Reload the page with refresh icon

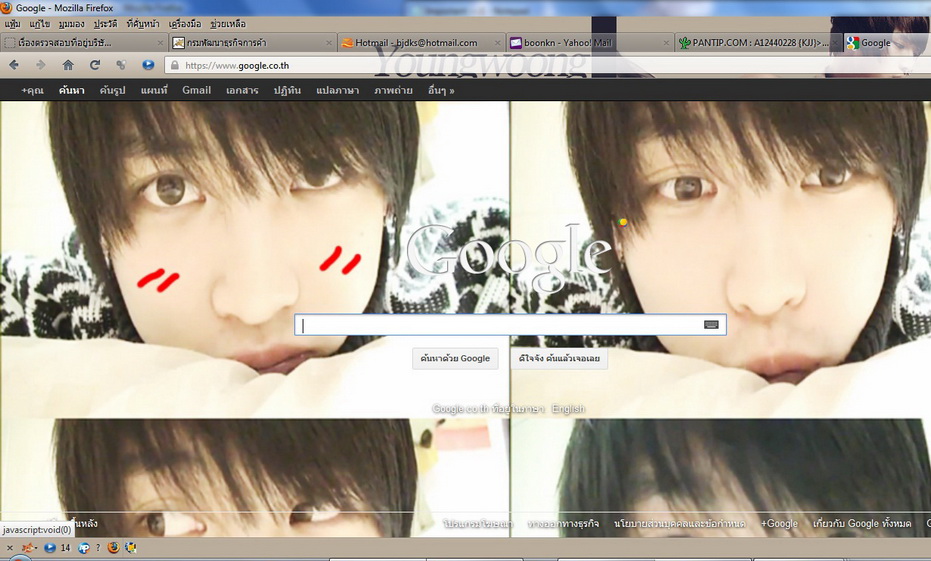94,65
